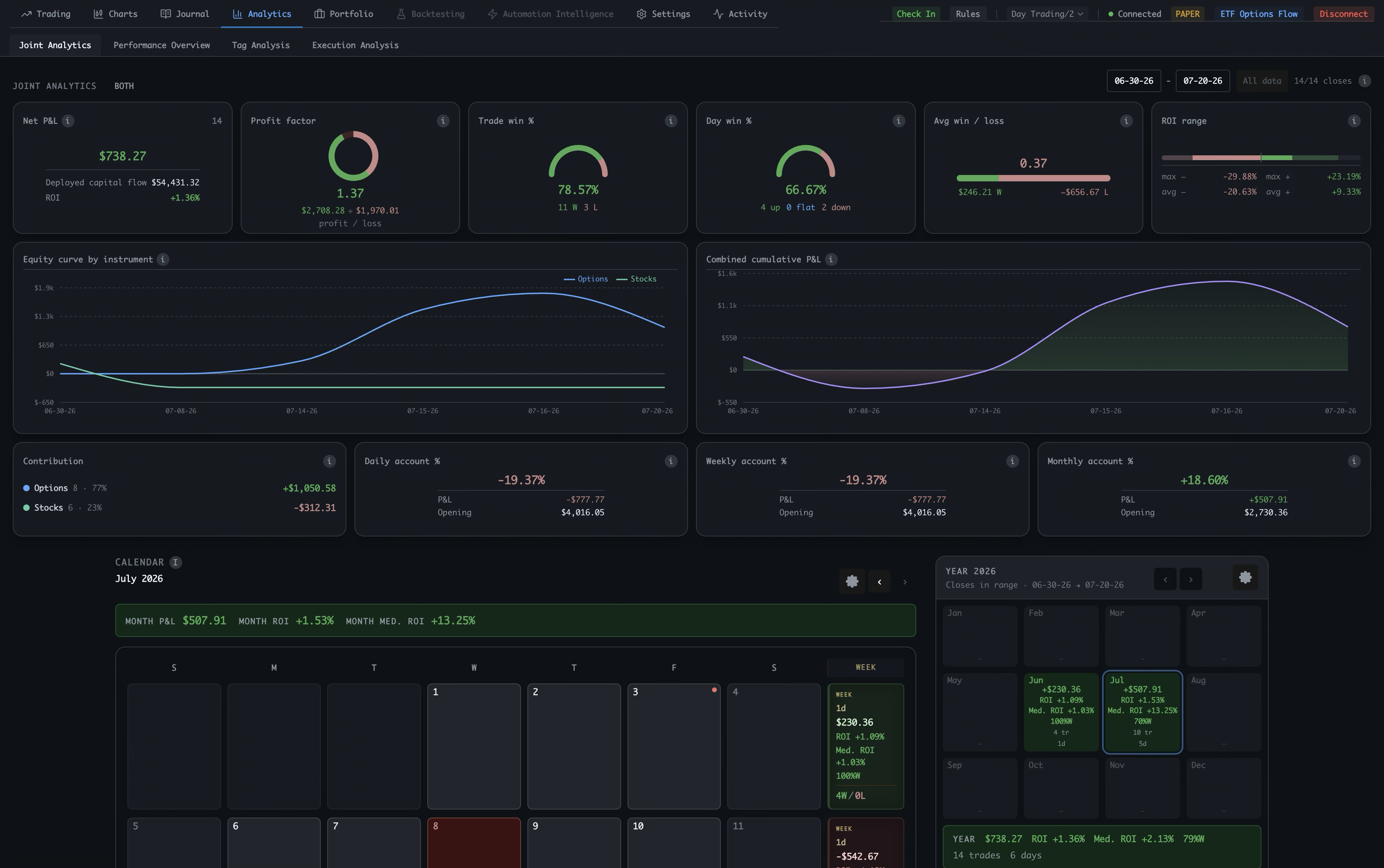Open the first week summary showing $230.36
Viewport: 1384px width, 868px height.
pyautogui.click(x=866, y=746)
